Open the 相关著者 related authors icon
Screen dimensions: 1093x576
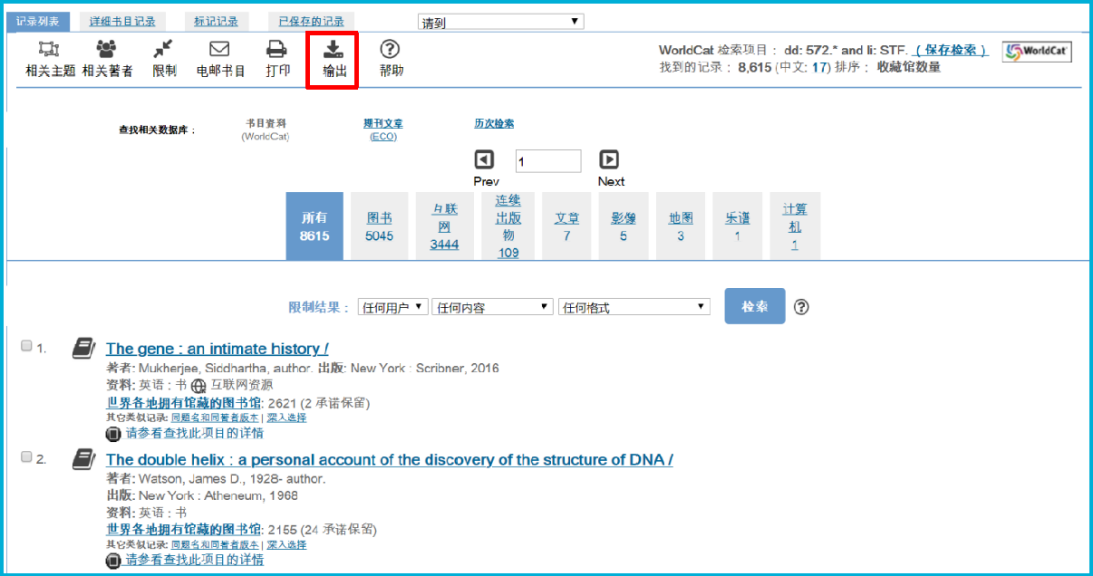click(x=107, y=49)
